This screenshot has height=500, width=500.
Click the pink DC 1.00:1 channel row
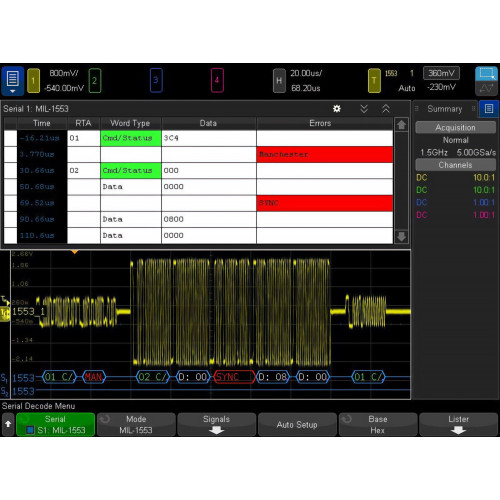pos(455,215)
